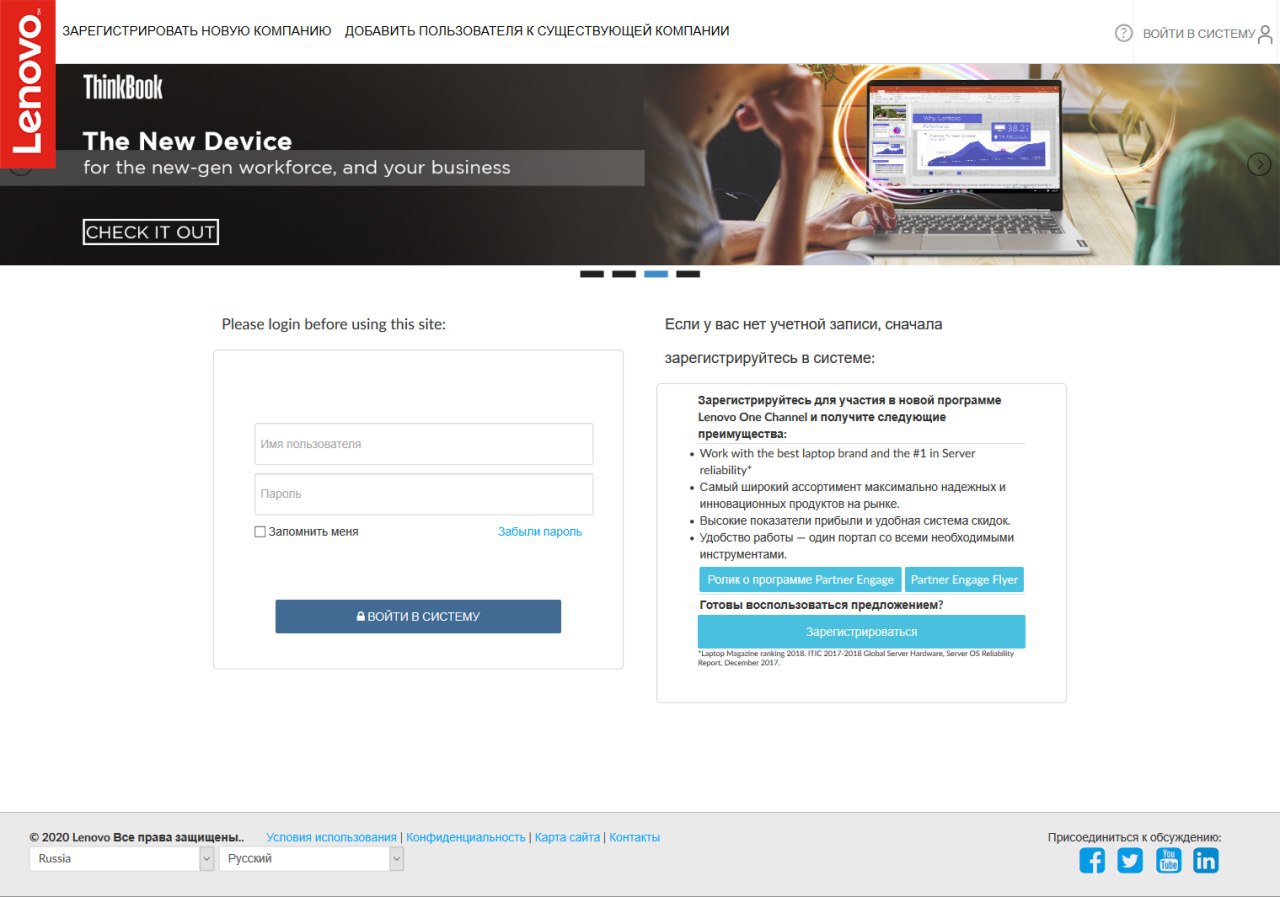Click ВОЙТИ В СИСТЕМУ in top header

(x=1198, y=34)
